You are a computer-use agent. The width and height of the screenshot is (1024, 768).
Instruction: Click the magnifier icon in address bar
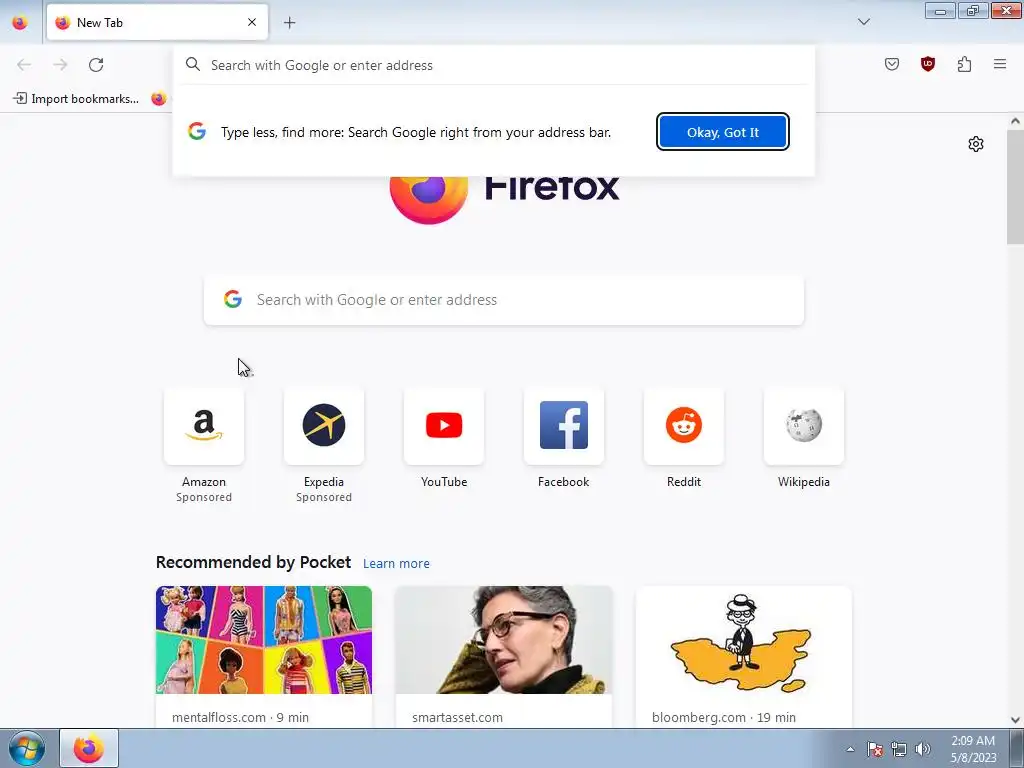pos(193,64)
